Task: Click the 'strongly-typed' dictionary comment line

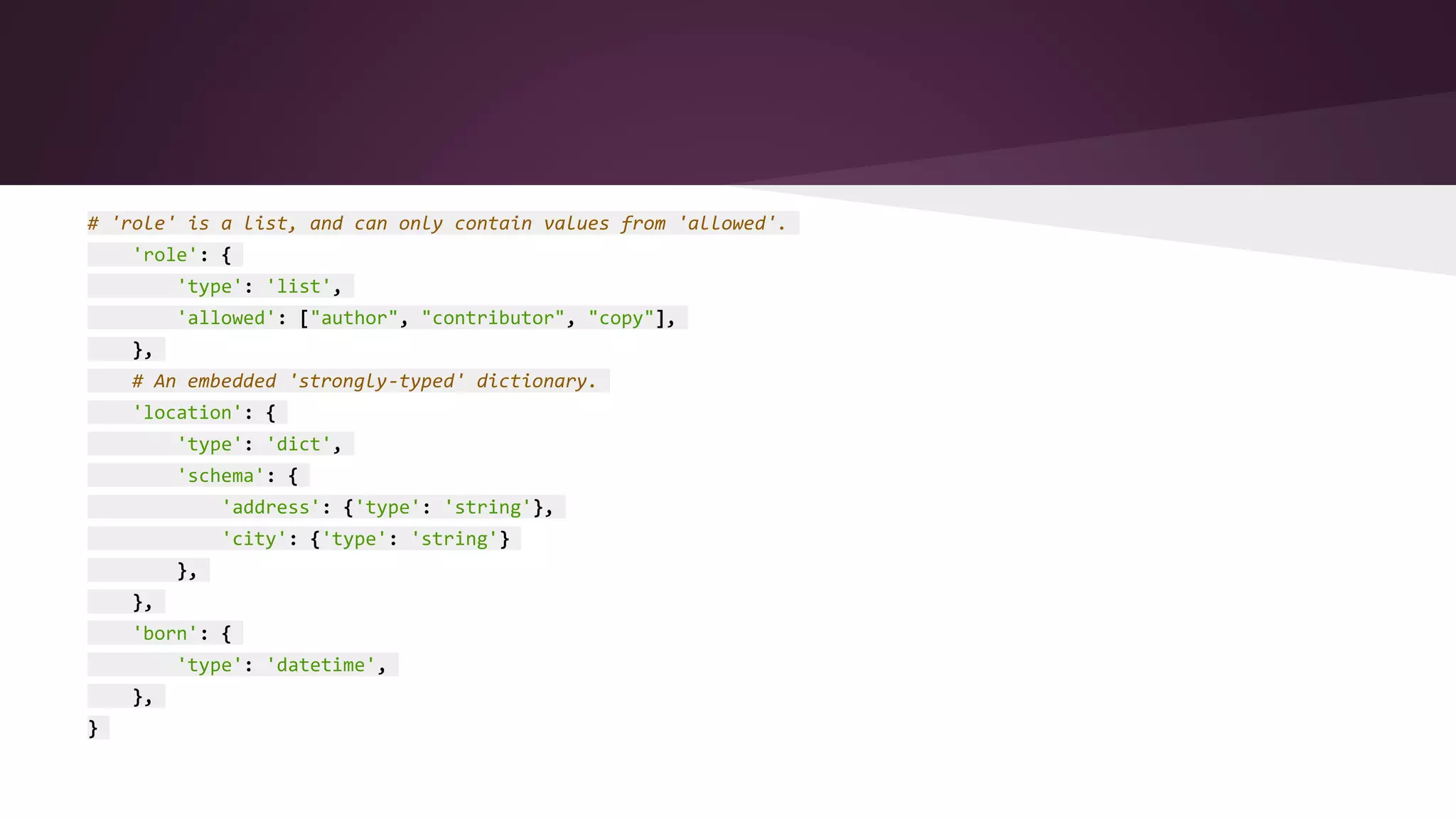Action: pyautogui.click(x=364, y=381)
